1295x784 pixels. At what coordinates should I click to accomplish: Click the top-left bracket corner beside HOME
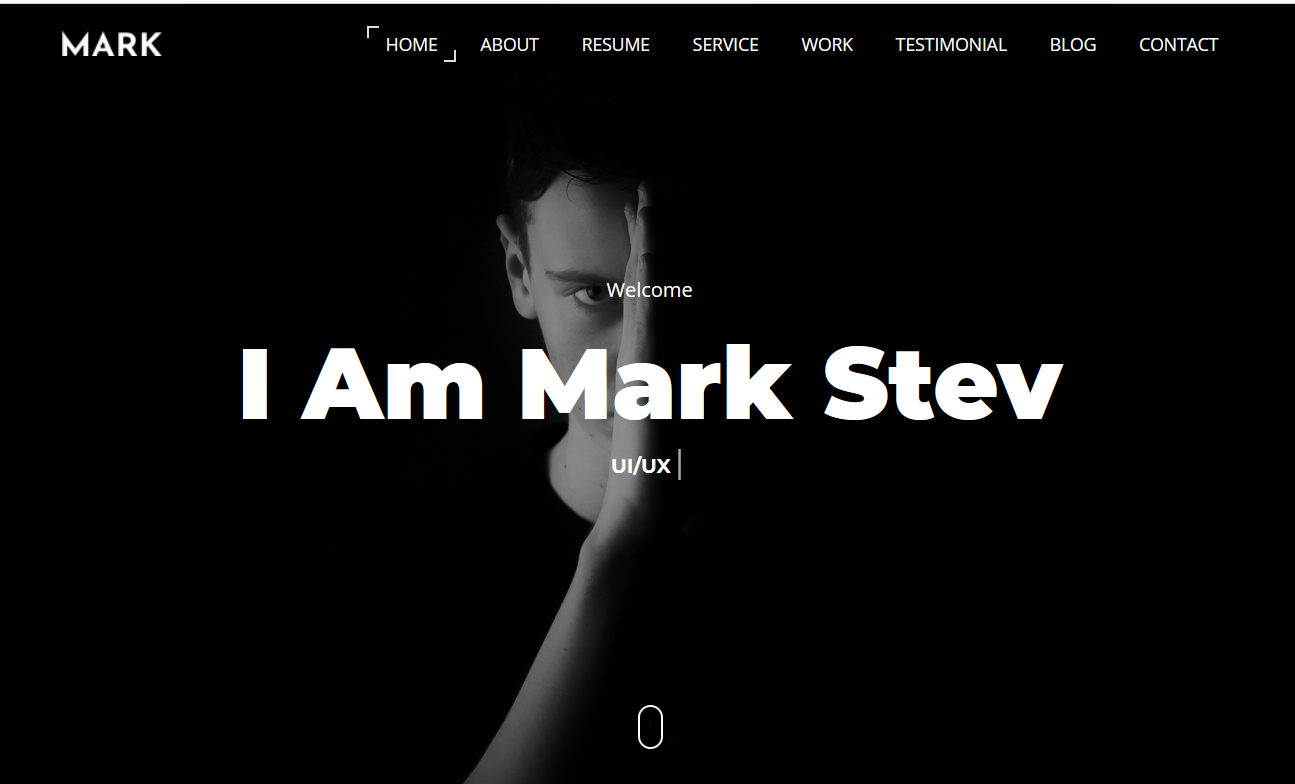(373, 32)
